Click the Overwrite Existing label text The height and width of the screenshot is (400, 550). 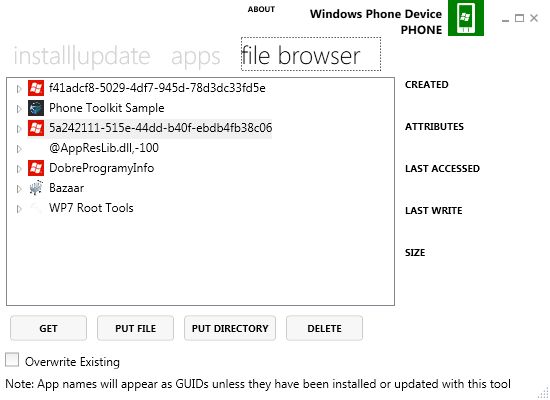(x=72, y=362)
